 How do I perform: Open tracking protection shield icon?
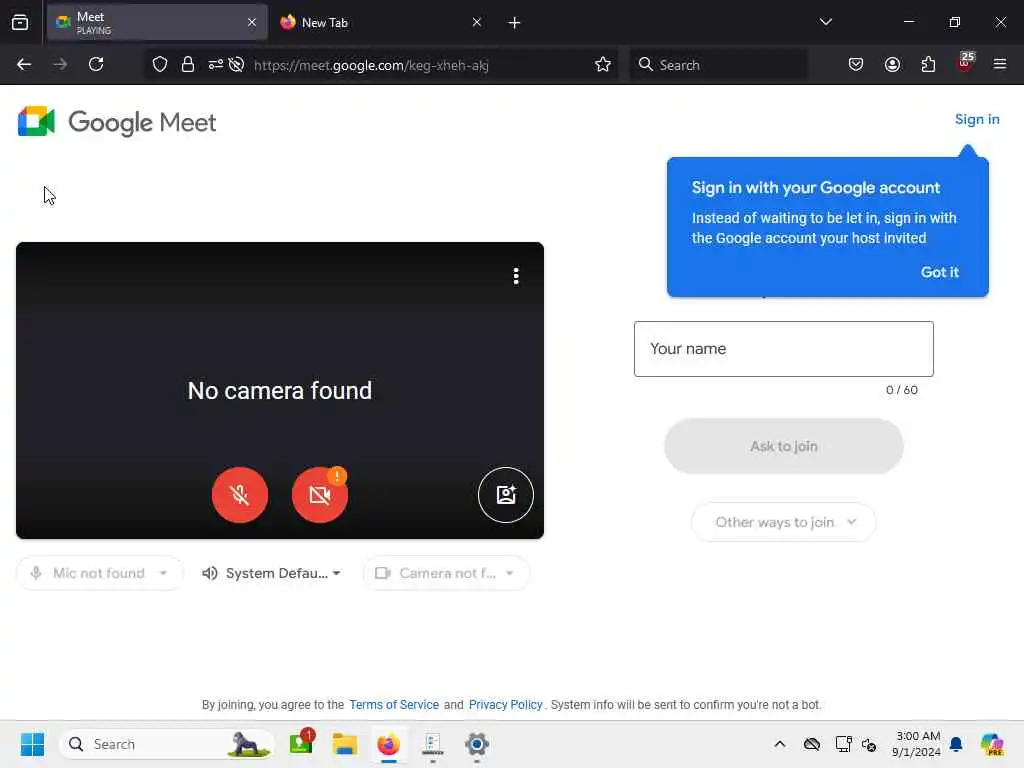pos(160,64)
